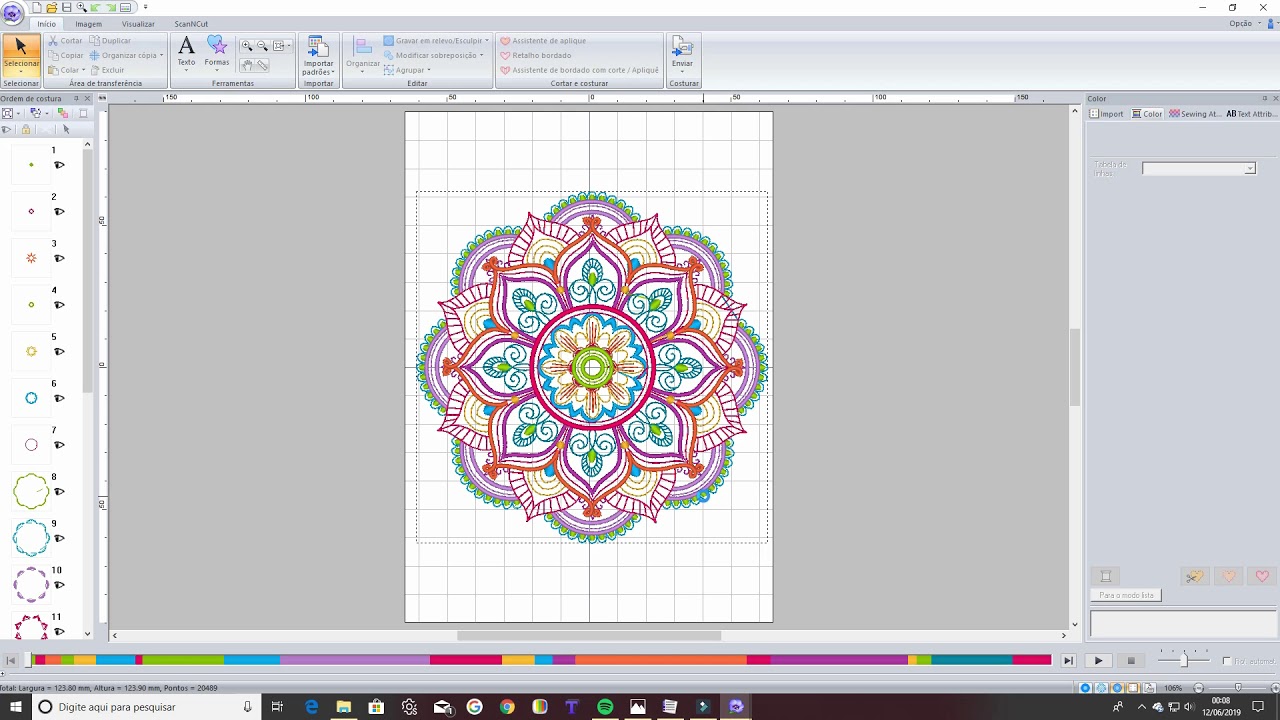The height and width of the screenshot is (720, 1280).
Task: Adjust the simulation speed slider
Action: (x=1184, y=660)
